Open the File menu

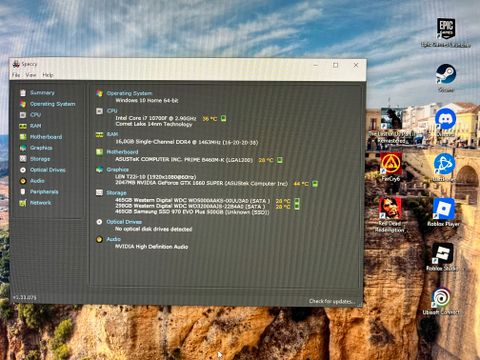(x=16, y=75)
